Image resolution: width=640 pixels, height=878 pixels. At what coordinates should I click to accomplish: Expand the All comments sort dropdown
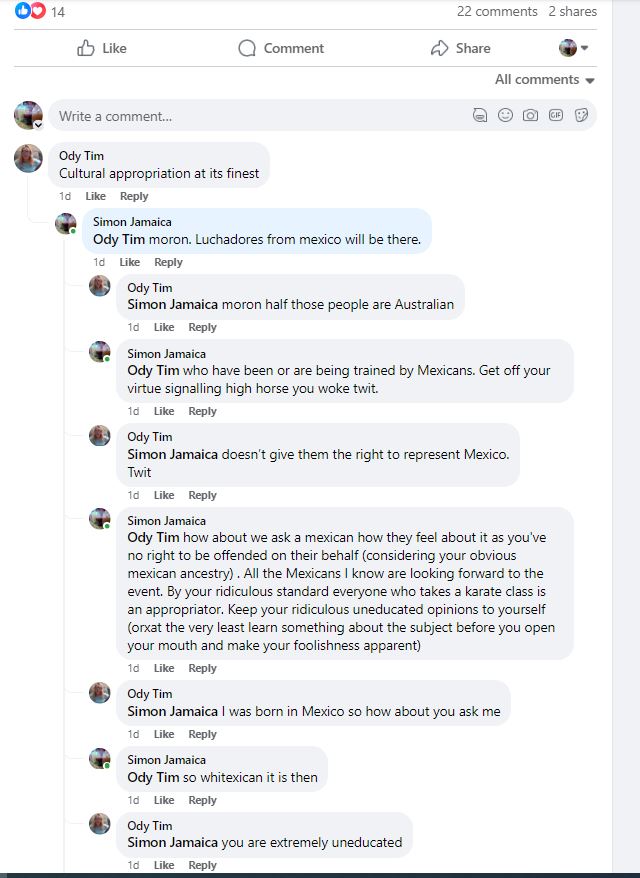(545, 80)
